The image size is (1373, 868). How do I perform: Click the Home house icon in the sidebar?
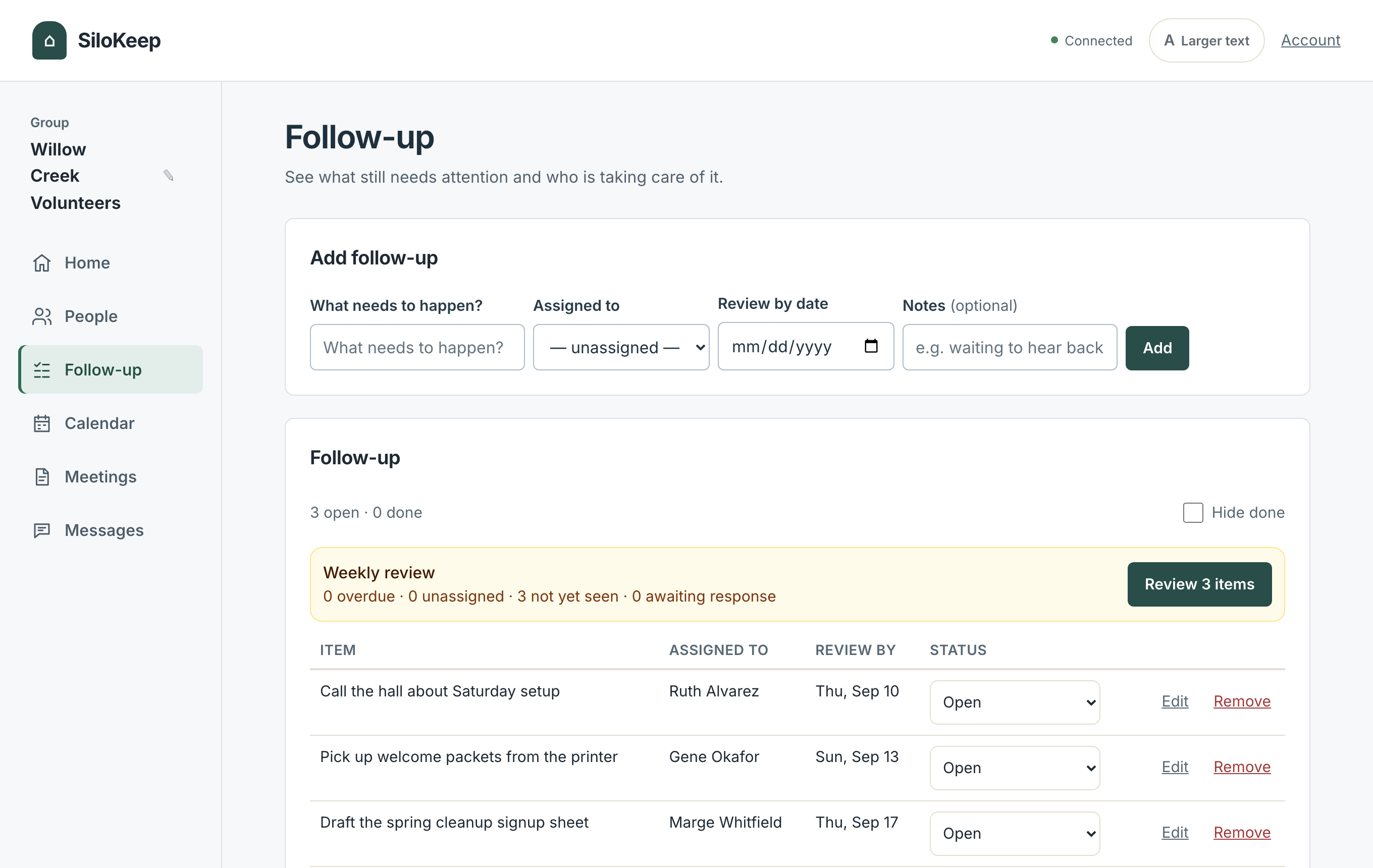[41, 263]
